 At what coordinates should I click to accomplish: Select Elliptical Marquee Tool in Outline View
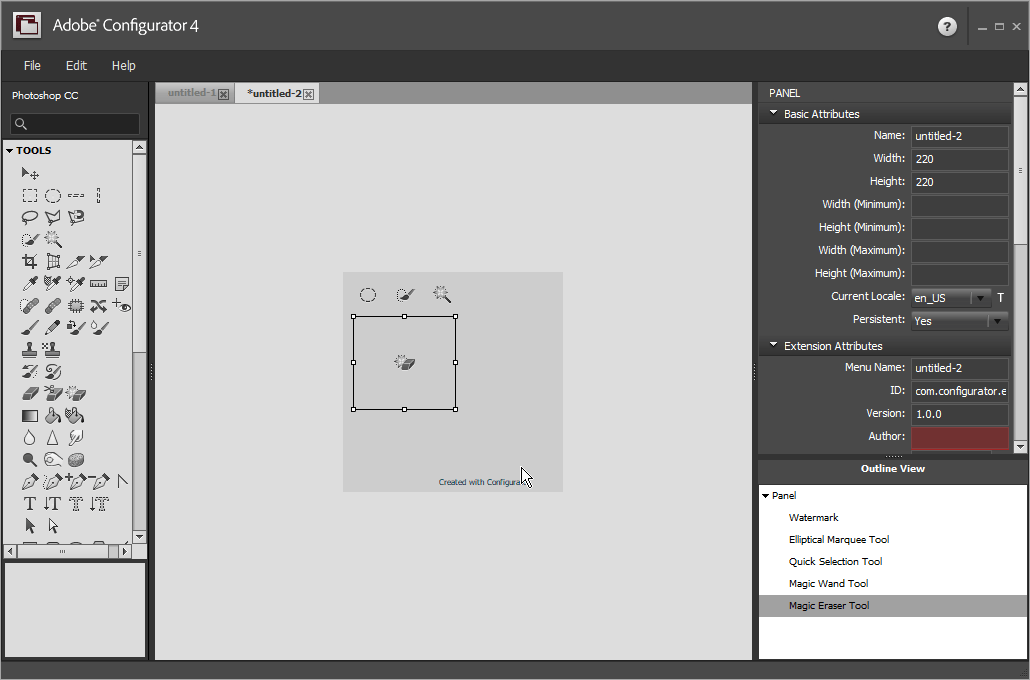tap(892, 539)
